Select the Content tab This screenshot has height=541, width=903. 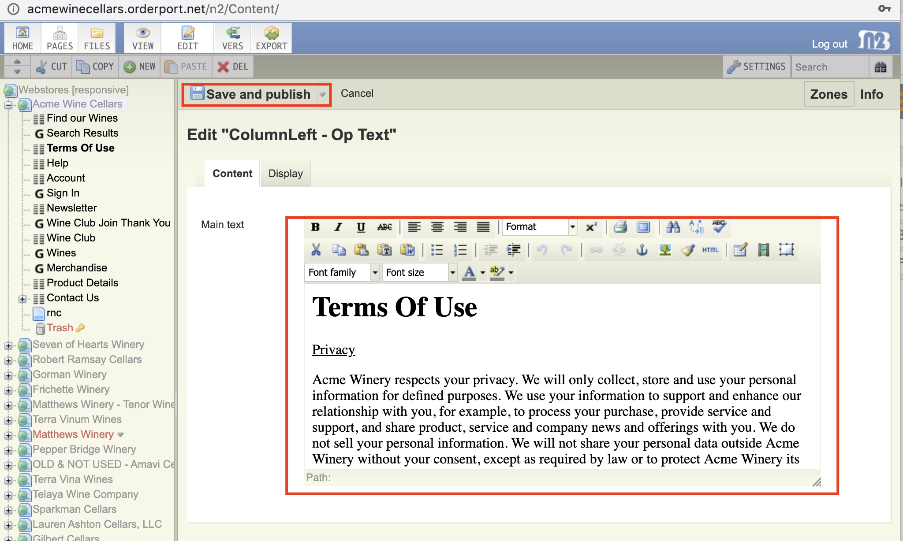tap(232, 173)
